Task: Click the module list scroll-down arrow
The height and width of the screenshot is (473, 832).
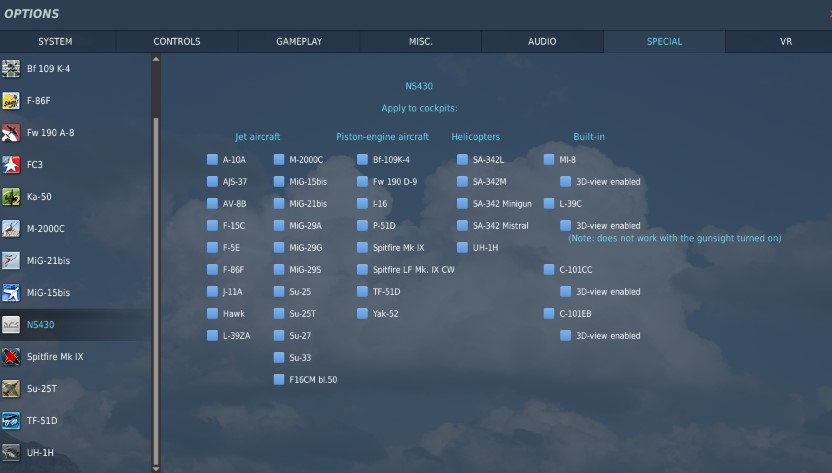Action: coord(156,469)
